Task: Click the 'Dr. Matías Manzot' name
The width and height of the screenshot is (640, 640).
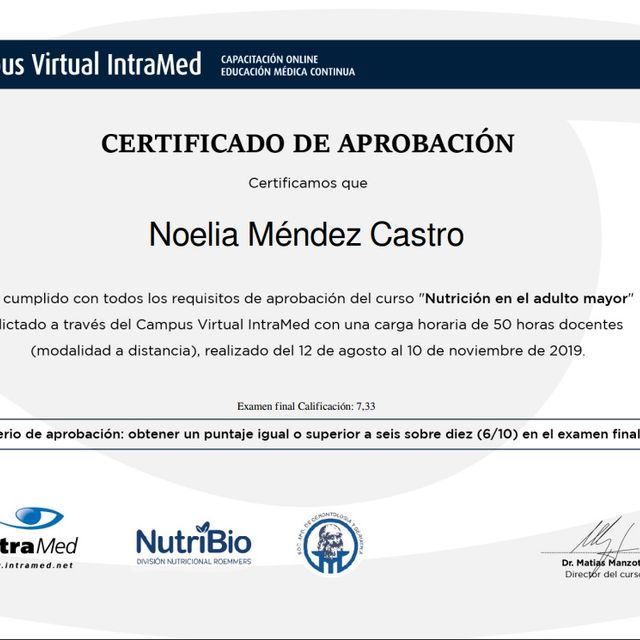Action: click(x=601, y=563)
